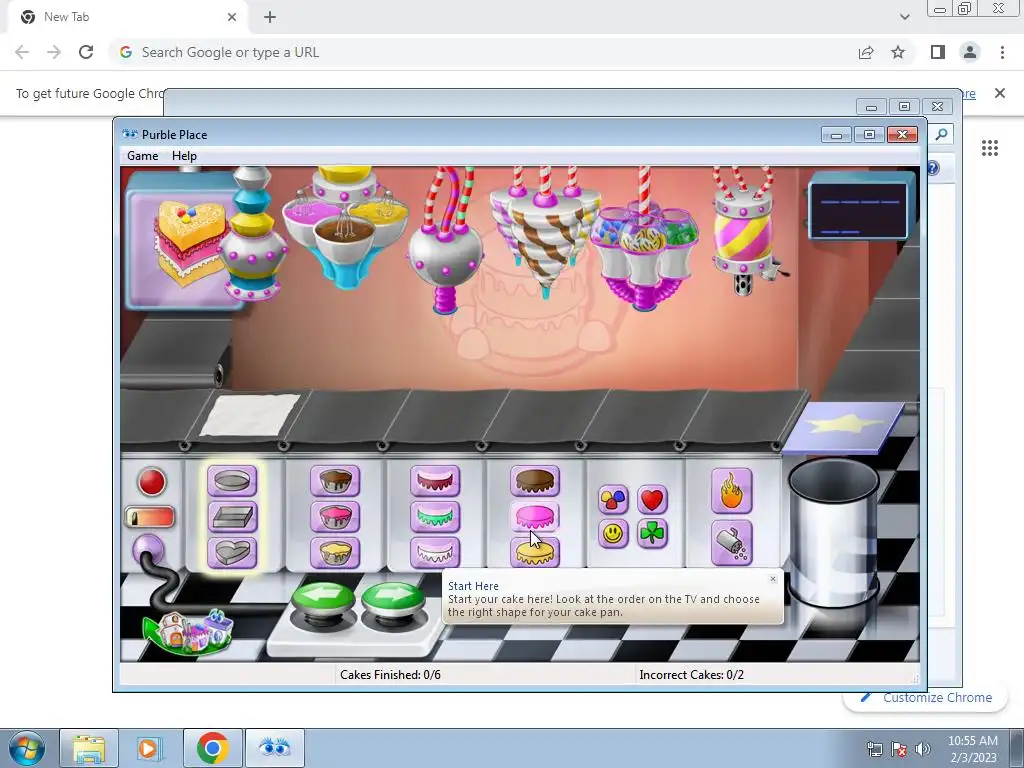Open Customize Chrome
Screen dimensions: 1024x768
pyautogui.click(x=927, y=697)
